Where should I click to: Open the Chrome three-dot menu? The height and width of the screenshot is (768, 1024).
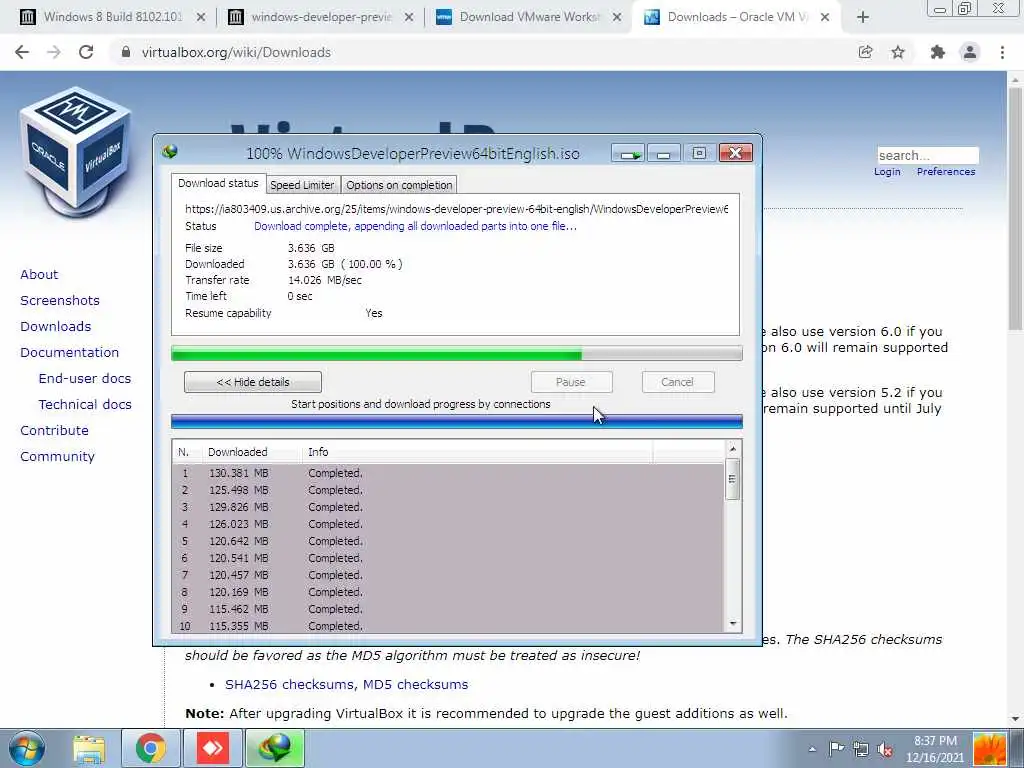click(1002, 52)
